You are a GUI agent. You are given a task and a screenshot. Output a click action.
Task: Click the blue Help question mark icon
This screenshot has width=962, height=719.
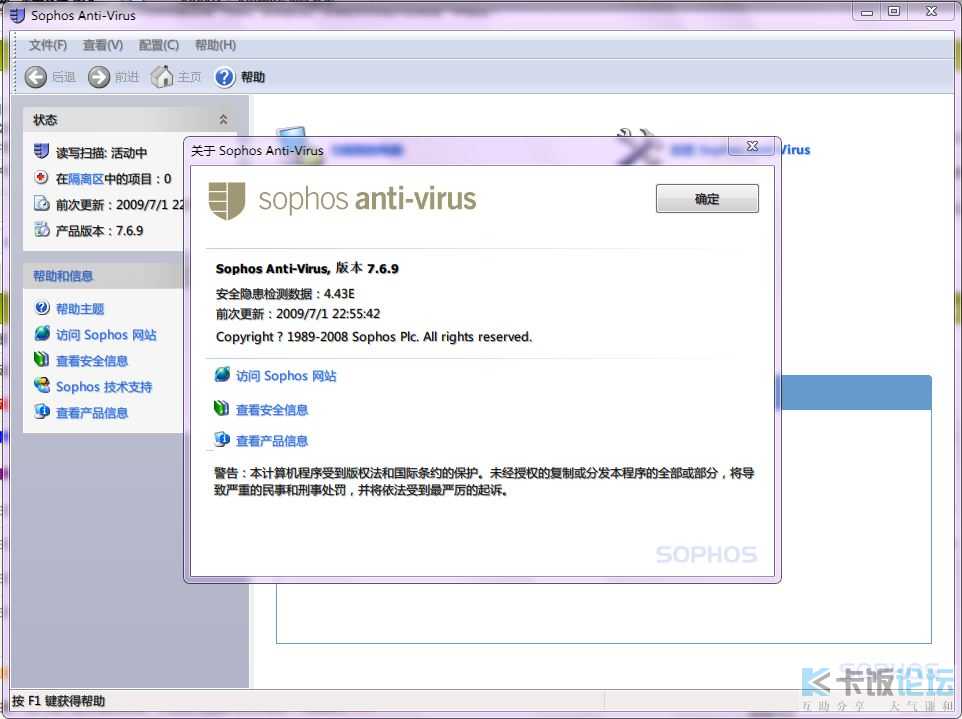click(x=225, y=77)
